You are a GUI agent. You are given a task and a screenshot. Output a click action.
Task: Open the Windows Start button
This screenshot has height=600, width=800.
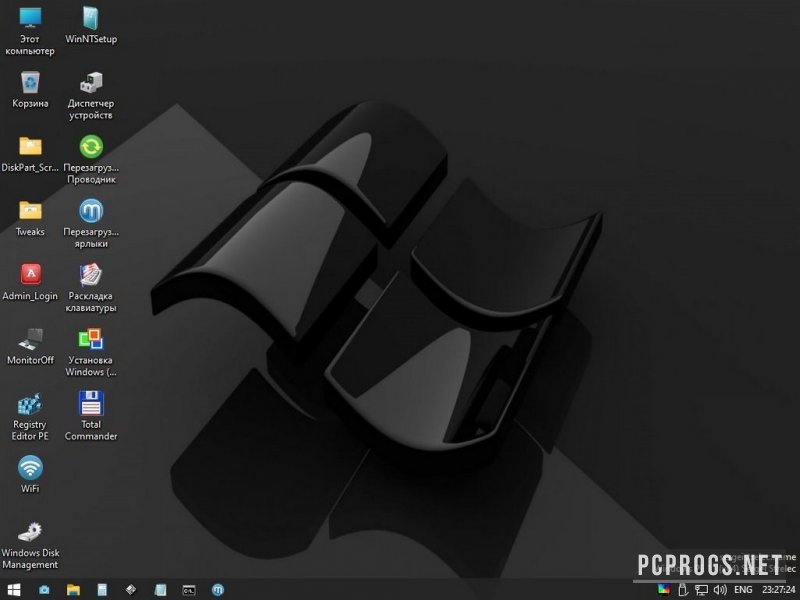pyautogui.click(x=14, y=590)
